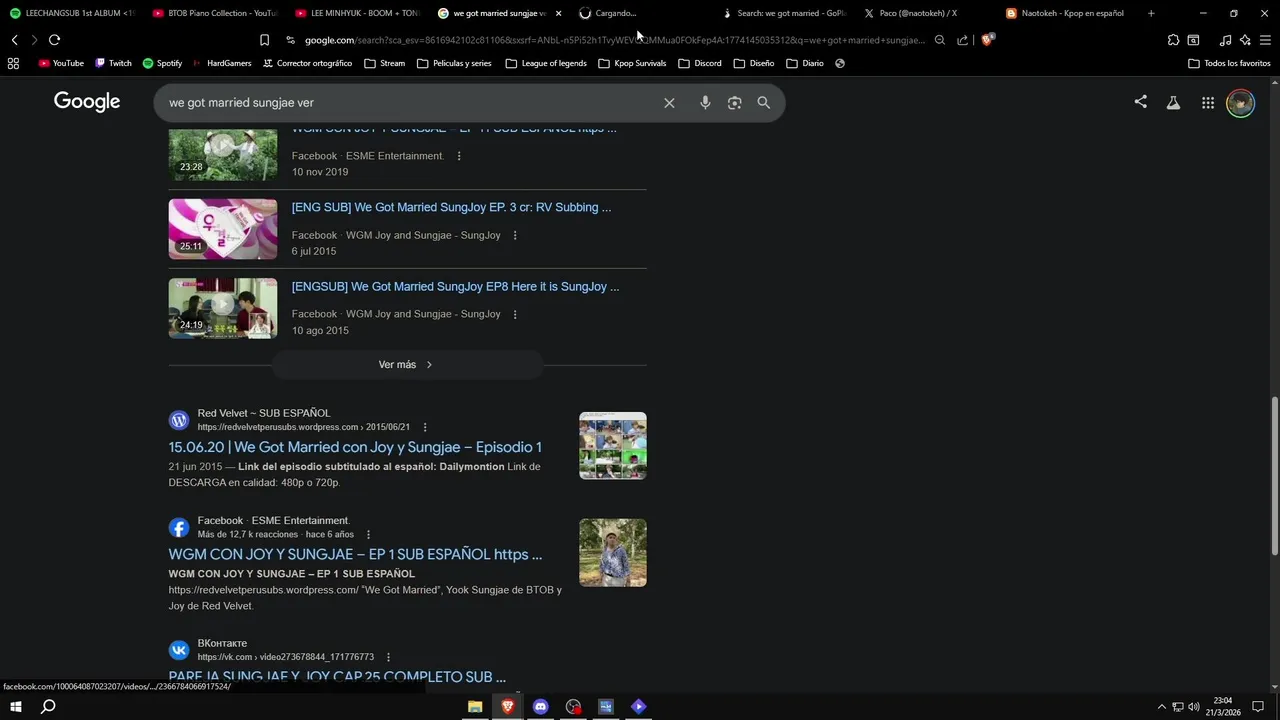
Task: Submit search with the magnifying glass icon
Action: (x=764, y=103)
